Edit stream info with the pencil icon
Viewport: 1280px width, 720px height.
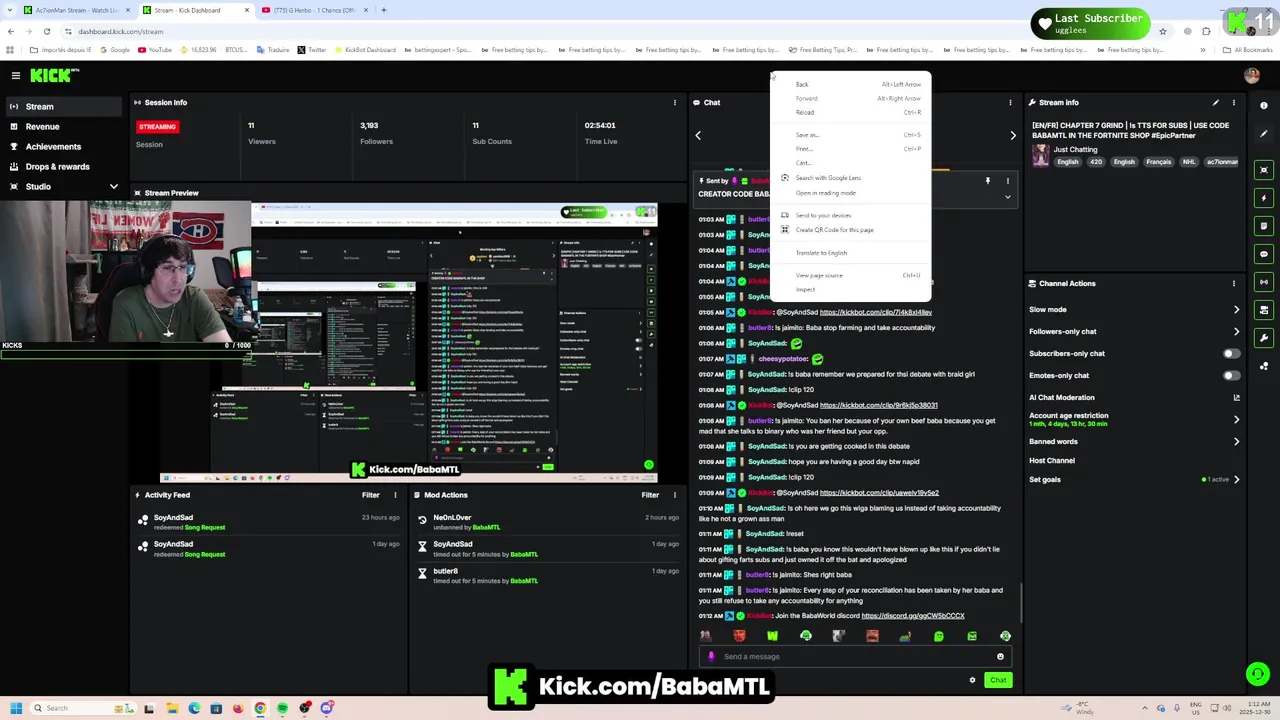coord(1215,102)
